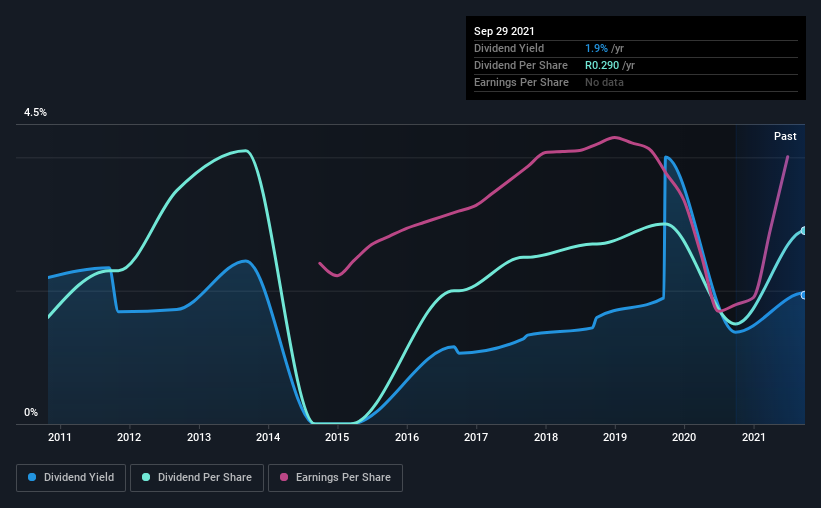The width and height of the screenshot is (821, 508).
Task: Click the teal Dividend Per Share legend dot
Action: point(146,477)
